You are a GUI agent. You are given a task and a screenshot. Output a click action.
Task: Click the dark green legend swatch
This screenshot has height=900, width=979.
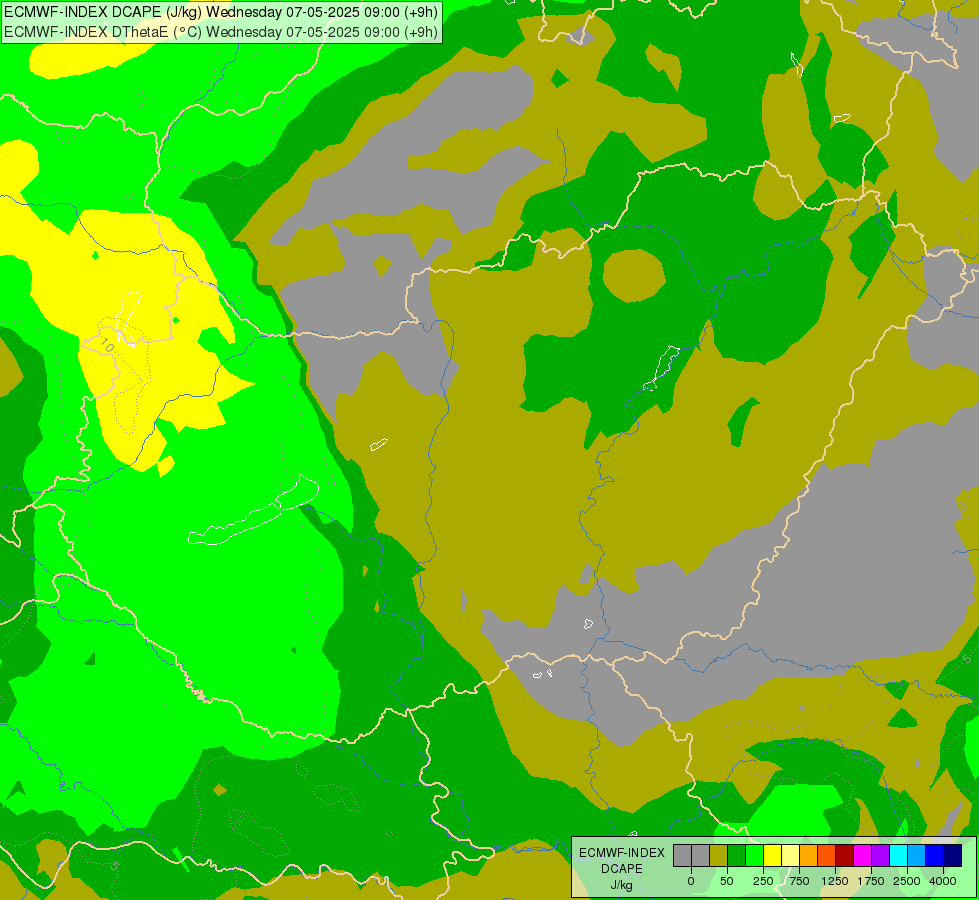pyautogui.click(x=737, y=856)
